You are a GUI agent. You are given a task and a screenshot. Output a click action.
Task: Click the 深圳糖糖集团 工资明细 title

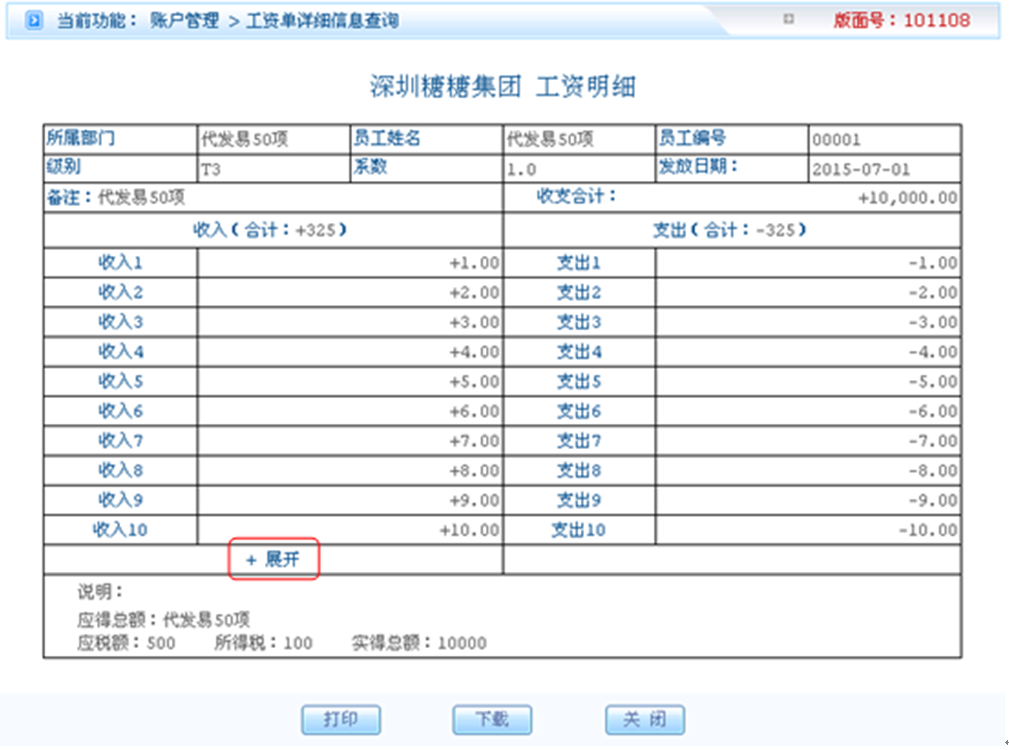click(503, 87)
